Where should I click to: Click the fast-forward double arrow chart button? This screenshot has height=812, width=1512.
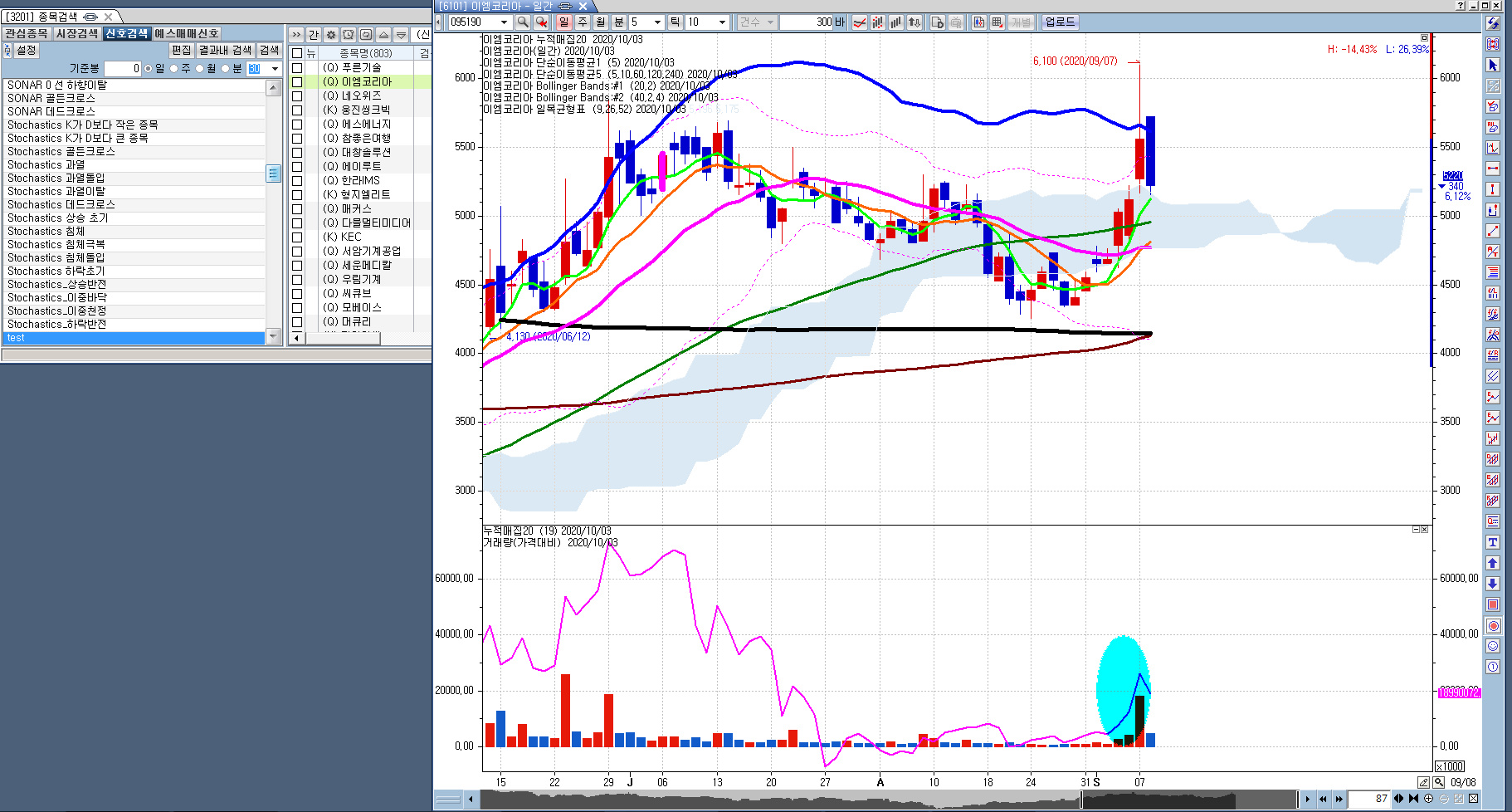(1339, 799)
